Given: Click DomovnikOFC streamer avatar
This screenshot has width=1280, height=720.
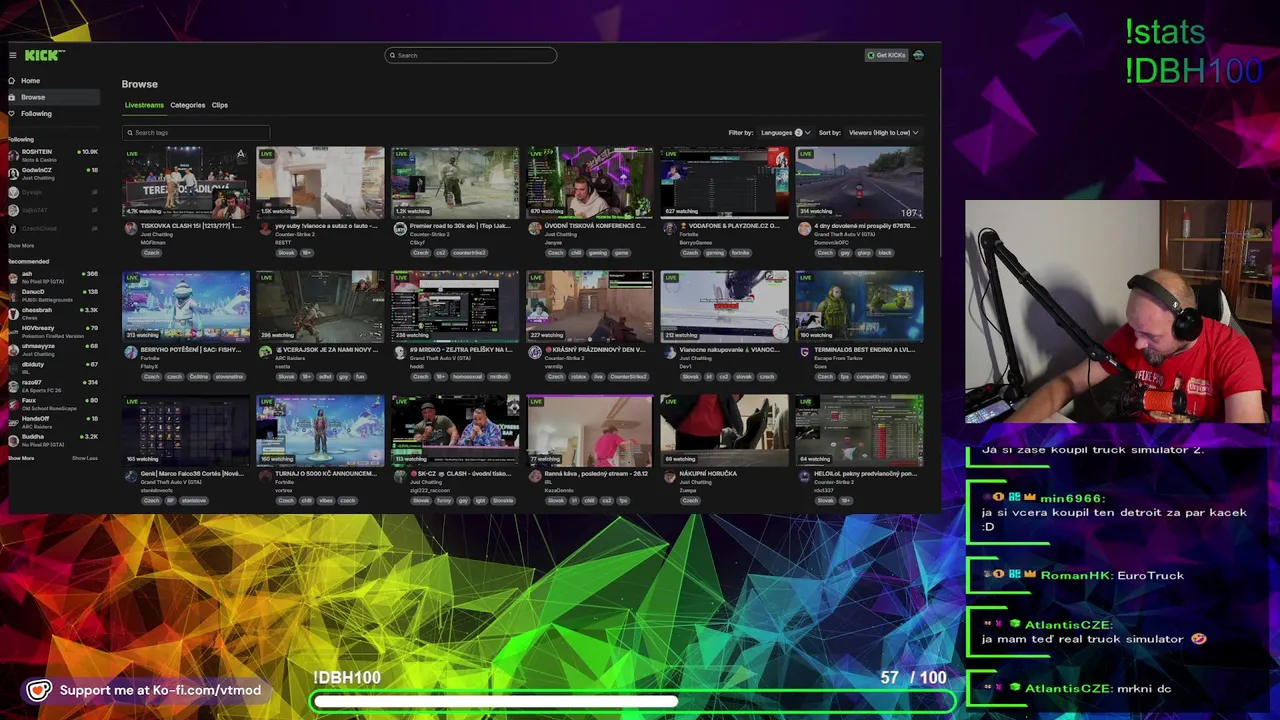Looking at the screenshot, I should pyautogui.click(x=804, y=229).
